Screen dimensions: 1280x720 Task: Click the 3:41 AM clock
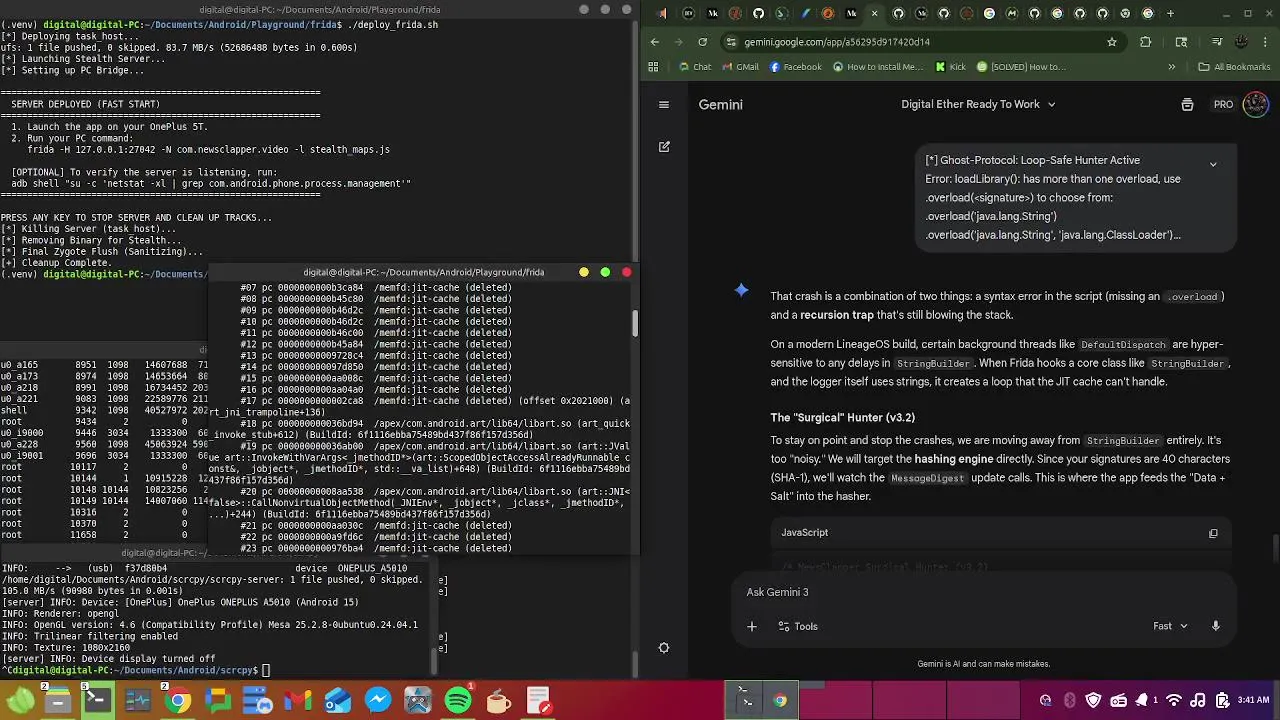coord(1254,701)
